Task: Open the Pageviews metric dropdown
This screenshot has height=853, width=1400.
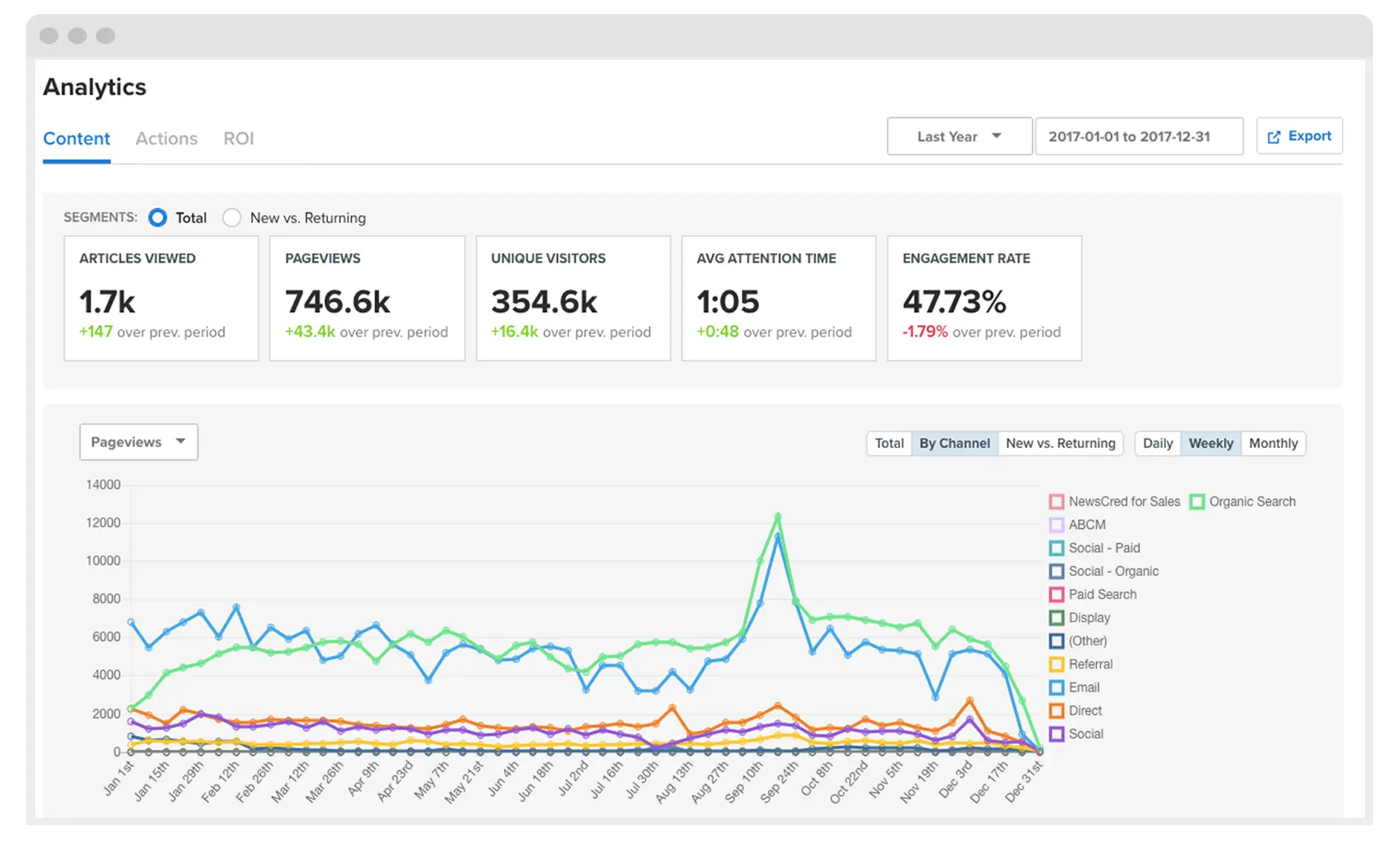Action: point(139,442)
